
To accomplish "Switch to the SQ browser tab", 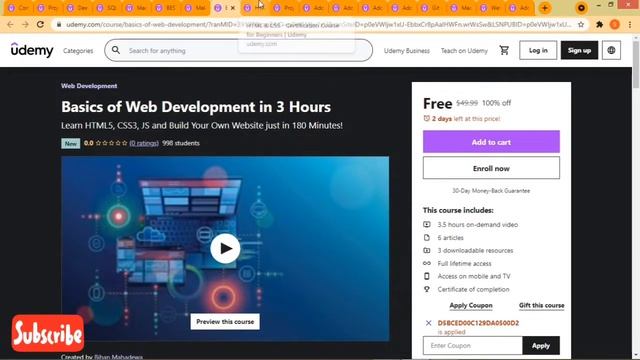I will 107,8.
